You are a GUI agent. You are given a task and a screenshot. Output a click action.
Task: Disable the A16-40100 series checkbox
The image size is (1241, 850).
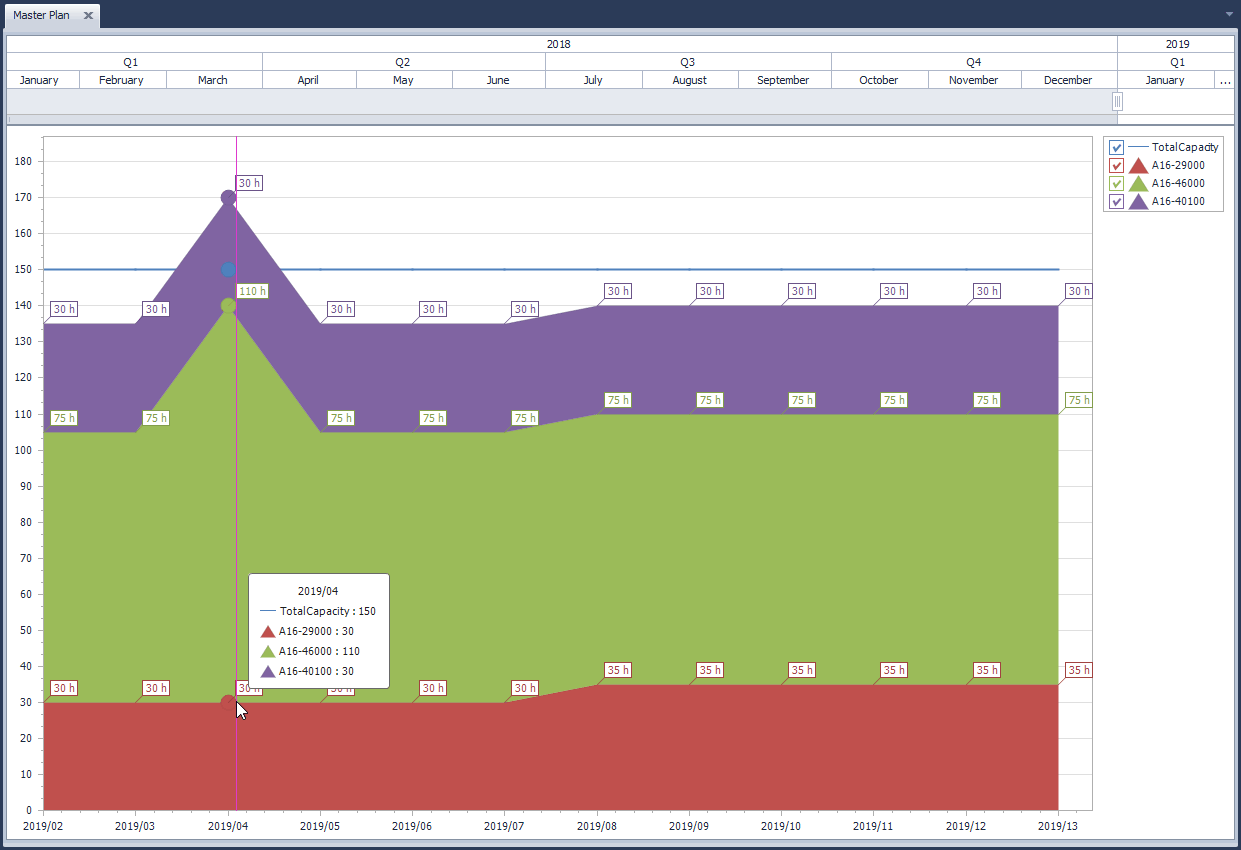click(1117, 202)
